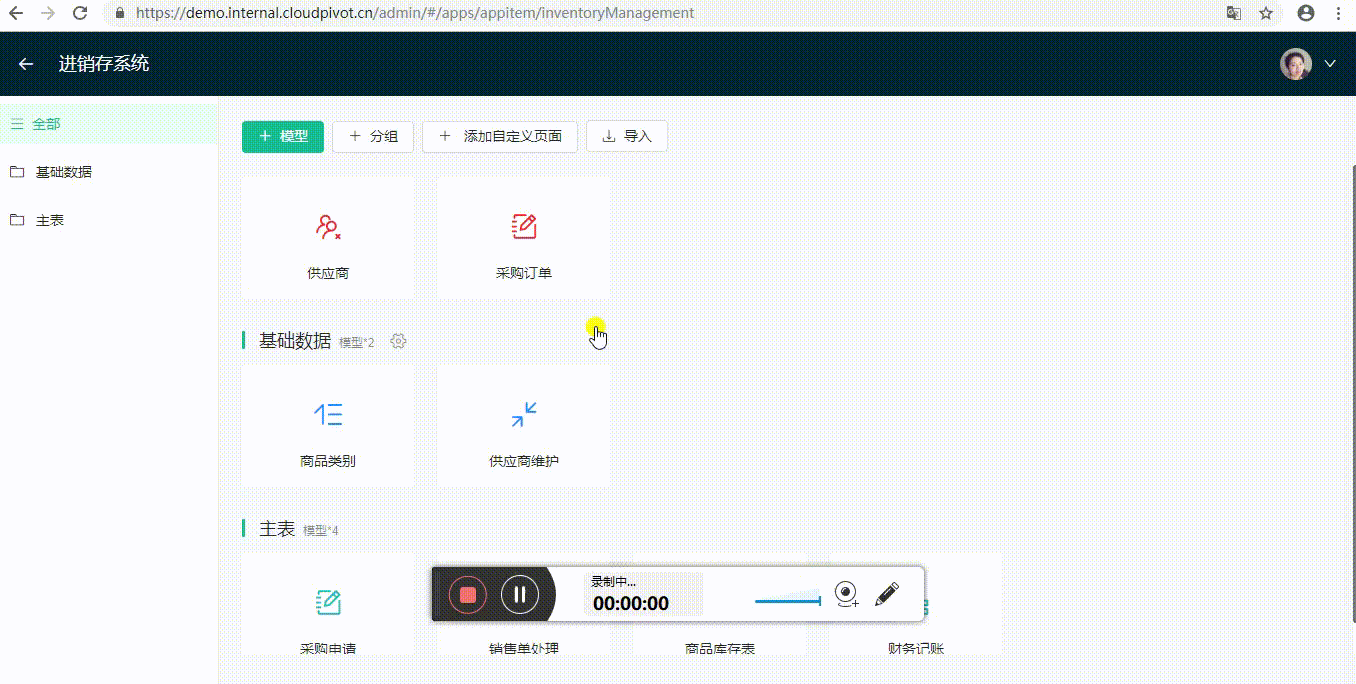Click the 供应商 card label
The height and width of the screenshot is (684, 1356).
(328, 273)
